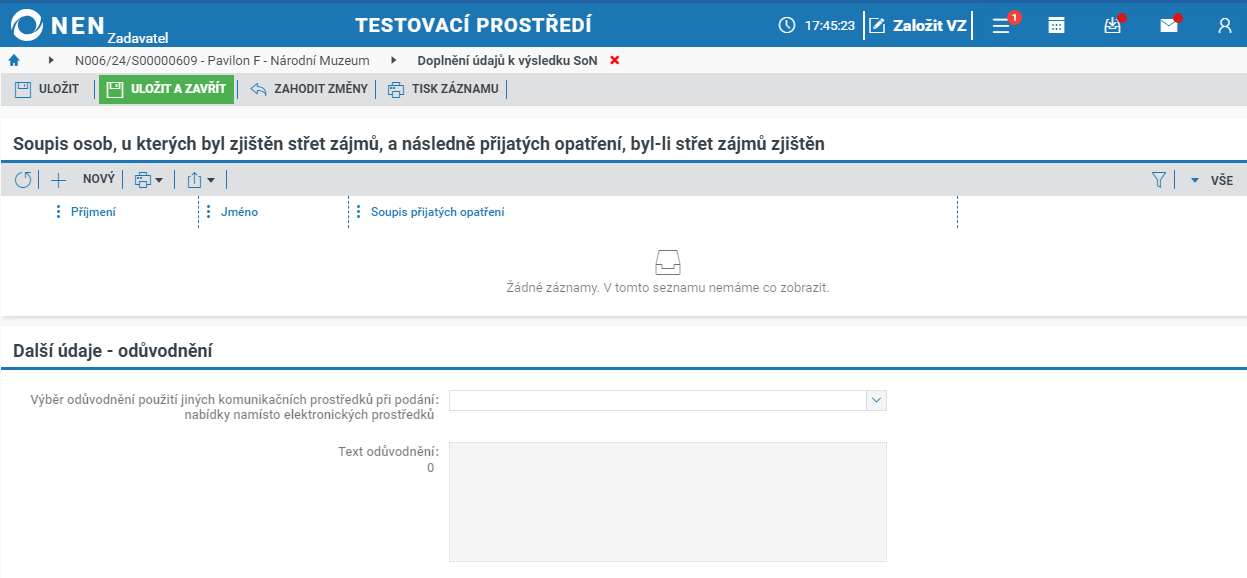This screenshot has width=1247, height=578.
Task: Refresh the soupis osob list
Action: (24, 180)
